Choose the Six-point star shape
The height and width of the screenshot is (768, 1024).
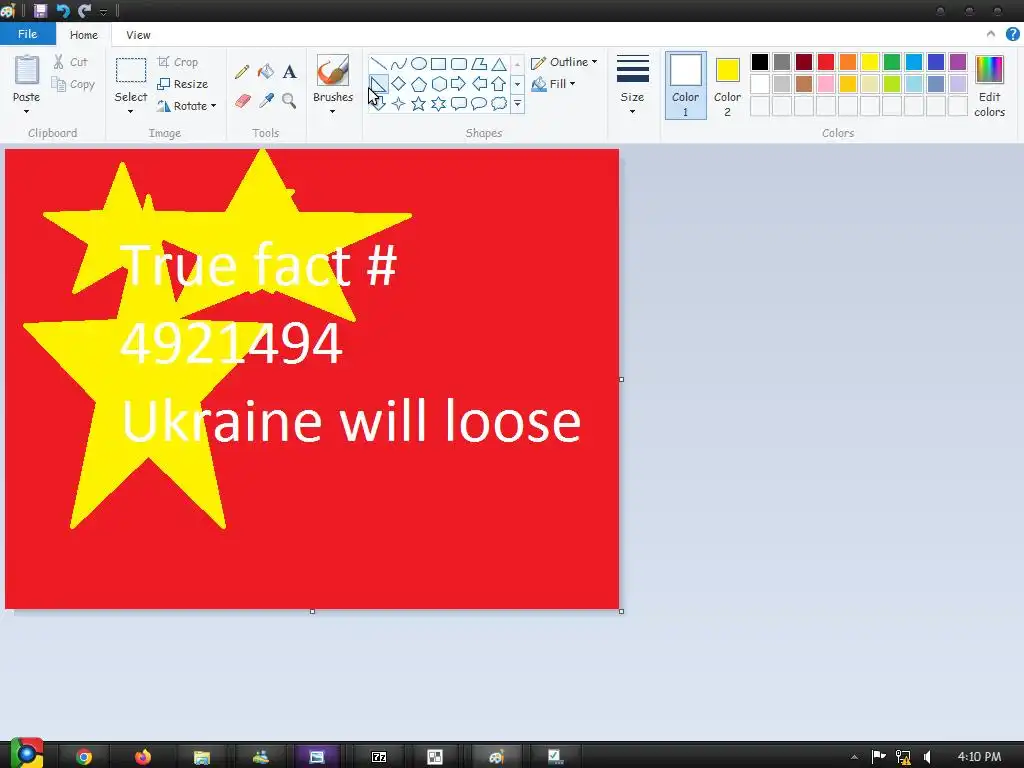[x=439, y=103]
